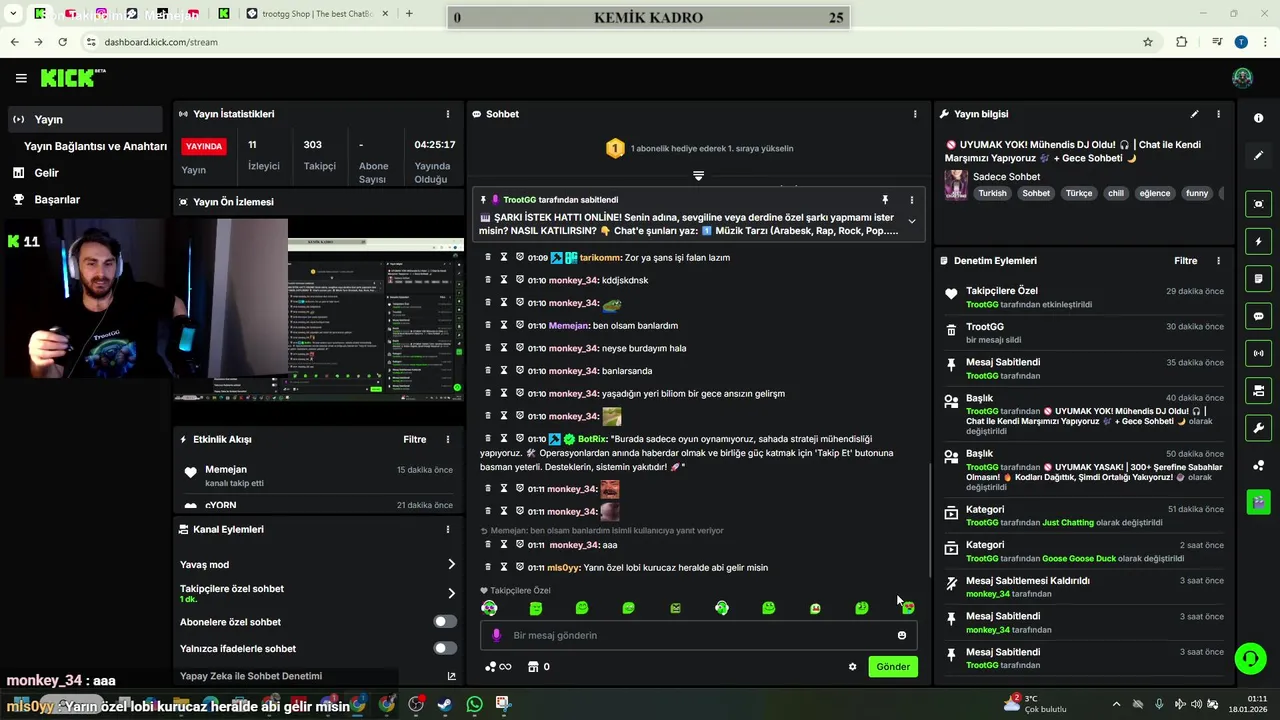Click the stream preview video thumbnail
Screen dimensions: 1280x720
(x=318, y=309)
